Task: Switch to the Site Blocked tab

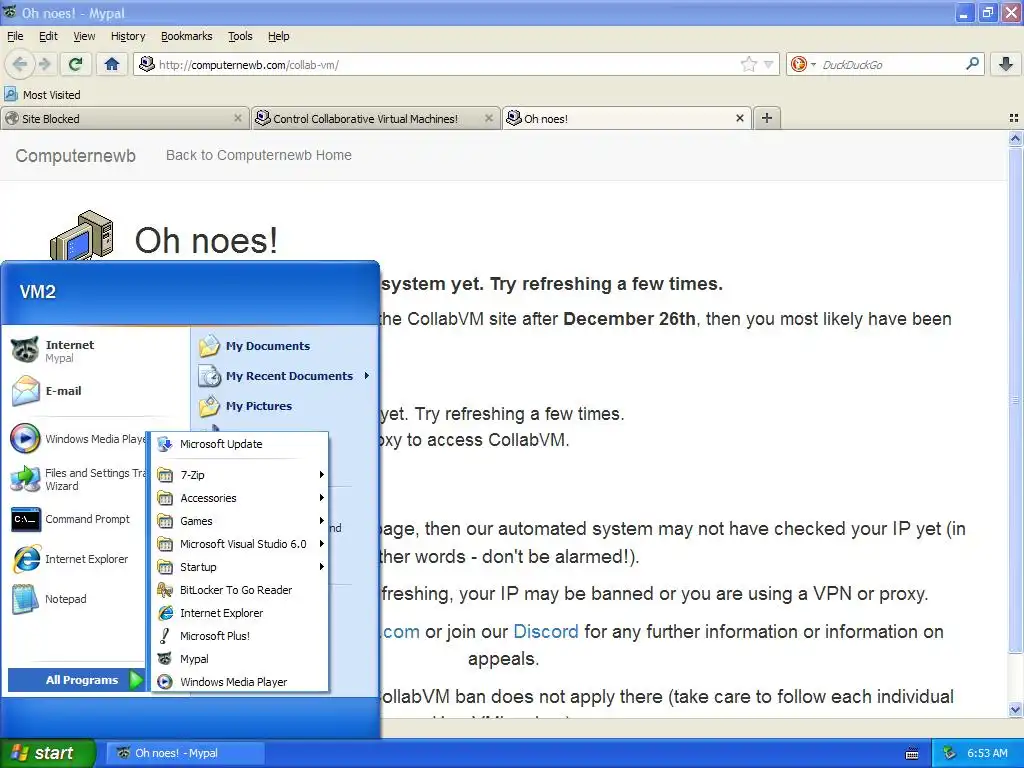Action: pyautogui.click(x=124, y=118)
